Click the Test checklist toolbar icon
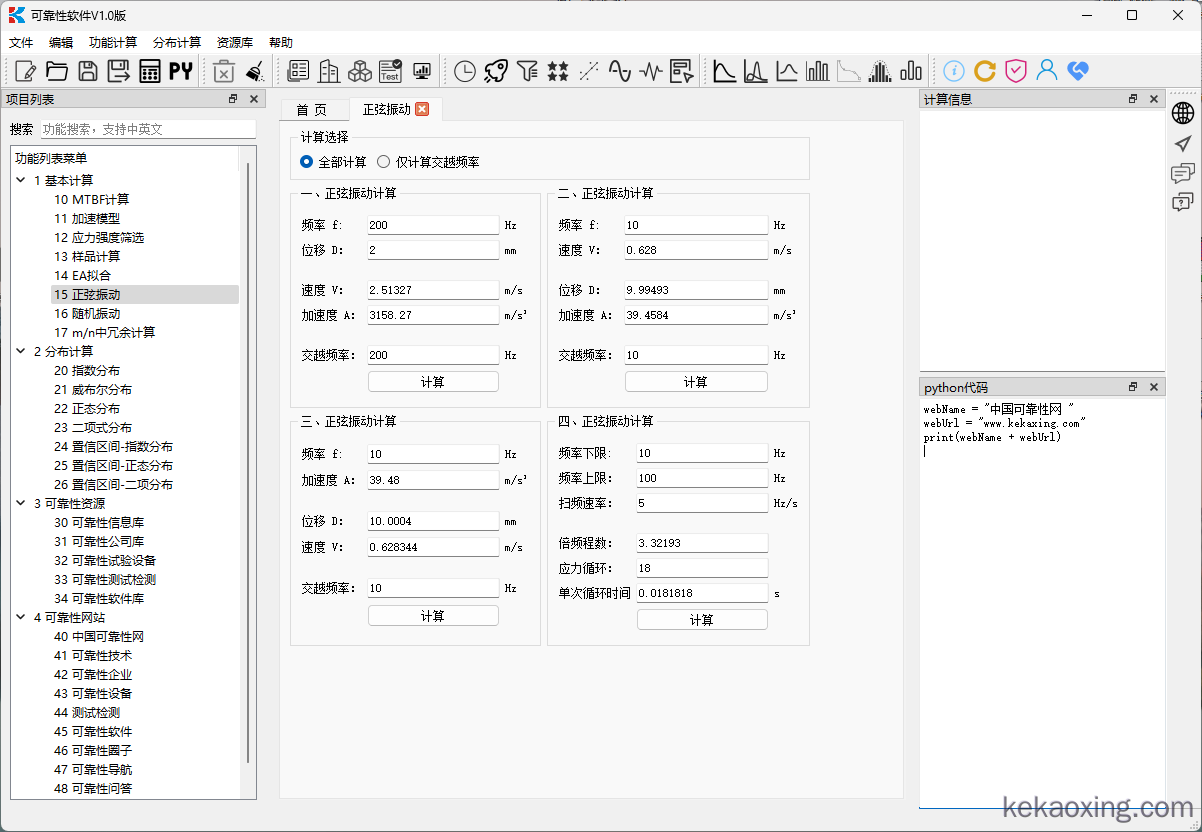This screenshot has height=832, width=1202. pos(390,71)
